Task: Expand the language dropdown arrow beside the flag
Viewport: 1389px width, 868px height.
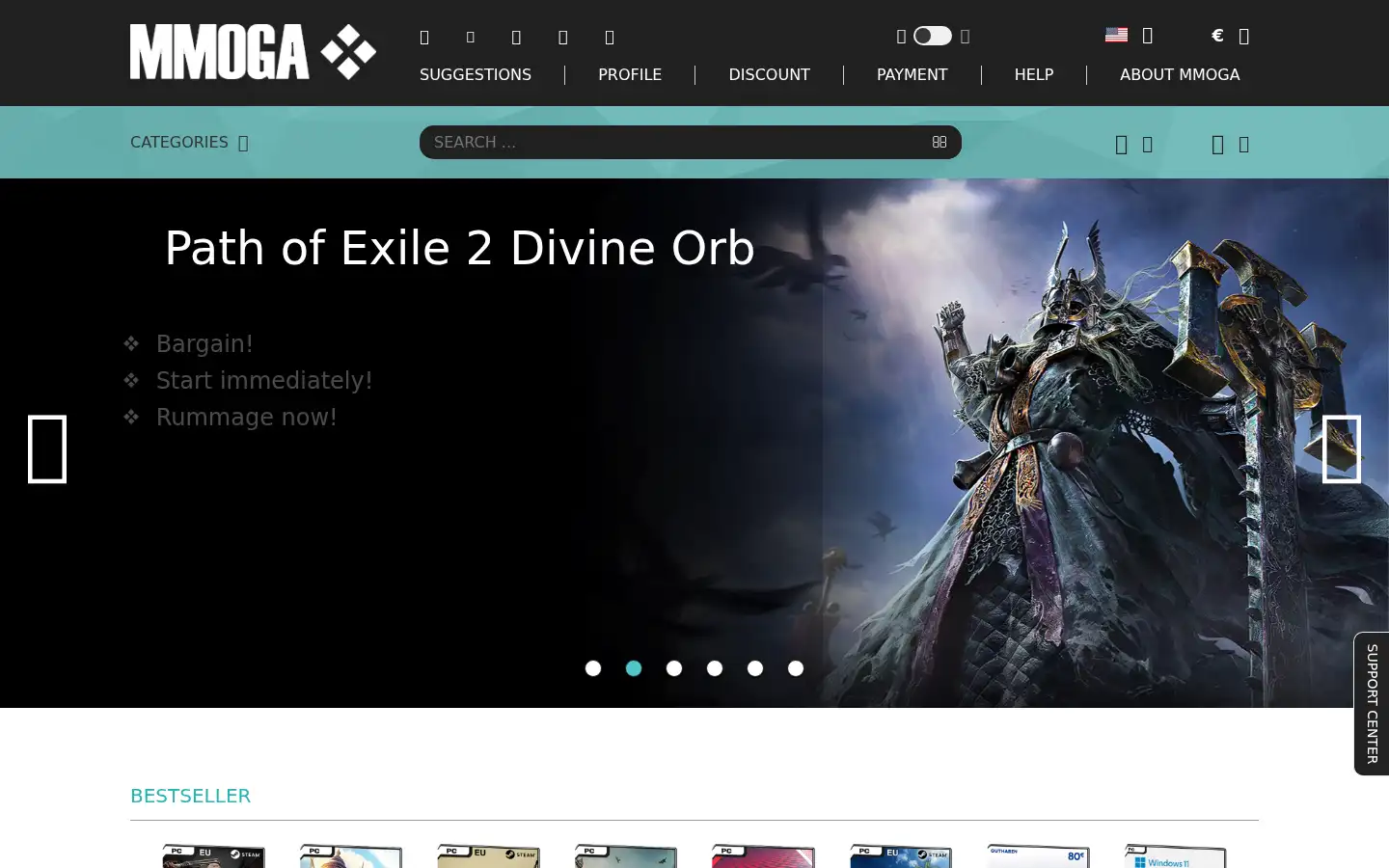Action: click(1148, 36)
